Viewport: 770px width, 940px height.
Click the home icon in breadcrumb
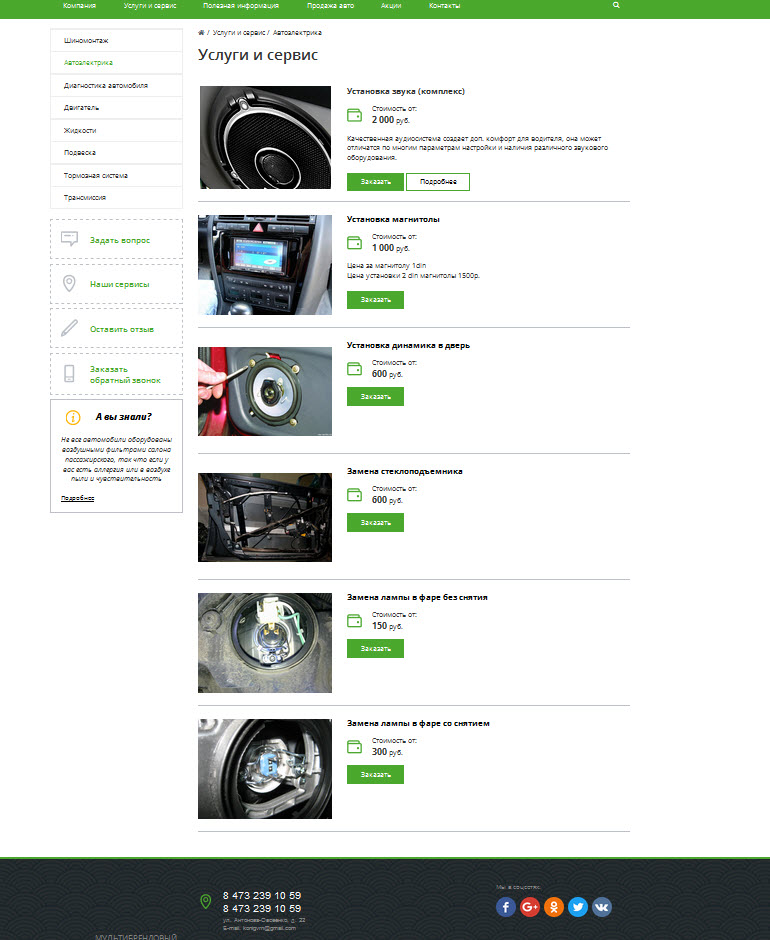pyautogui.click(x=201, y=32)
